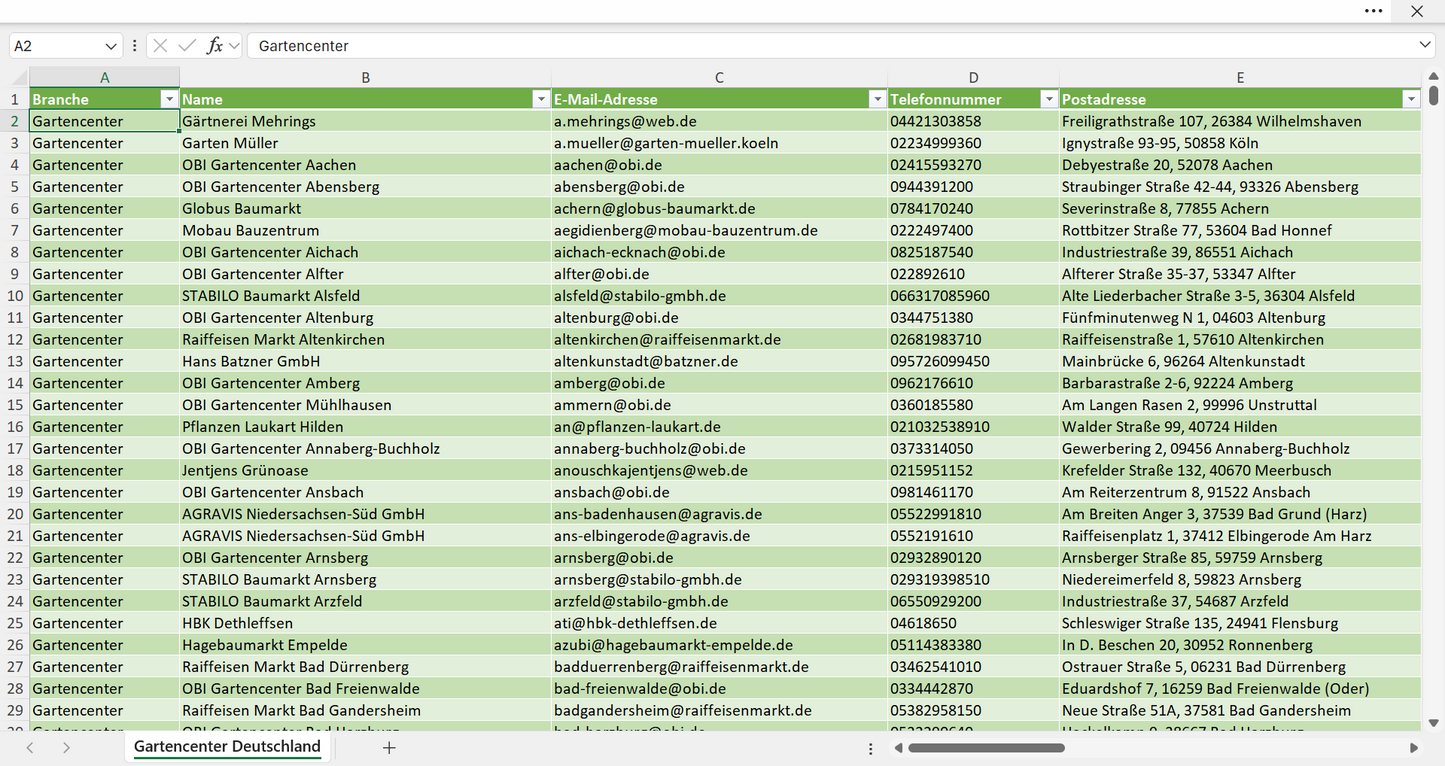Viewport: 1445px width, 766px height.
Task: Select cell STABILO Baumarkt Arzfeld
Action: pyautogui.click(x=366, y=601)
